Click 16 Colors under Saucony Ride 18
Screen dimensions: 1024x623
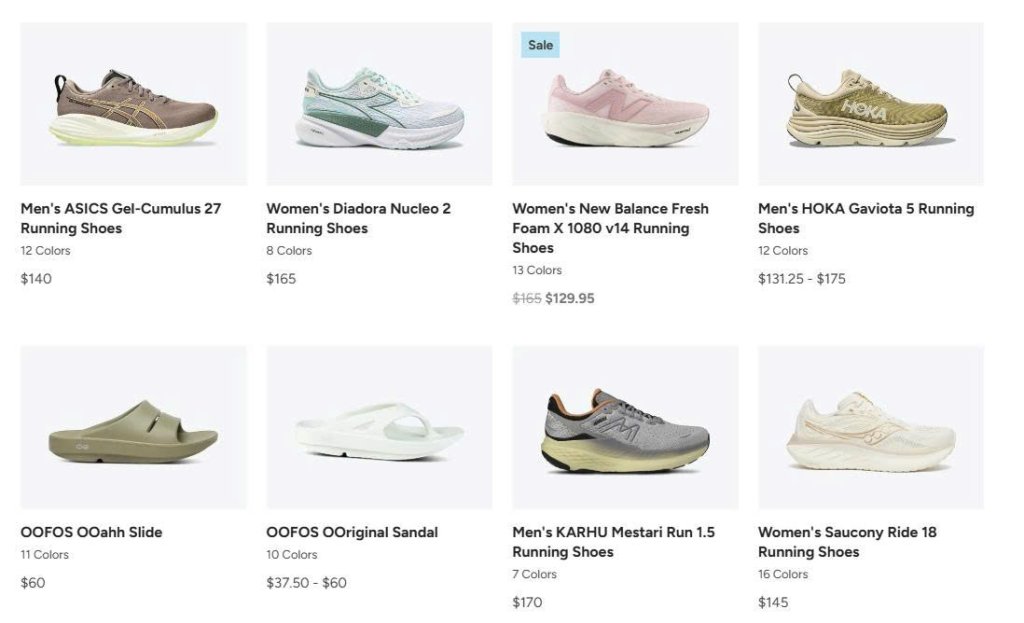pos(783,574)
